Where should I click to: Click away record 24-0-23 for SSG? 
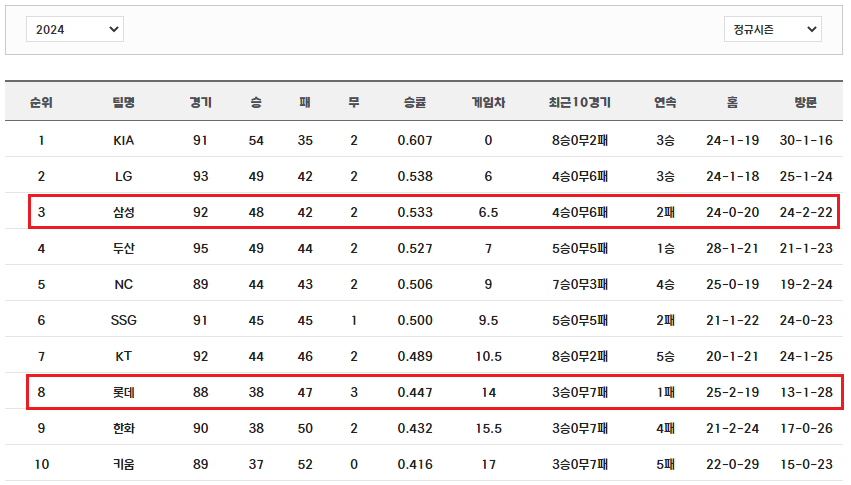(806, 320)
